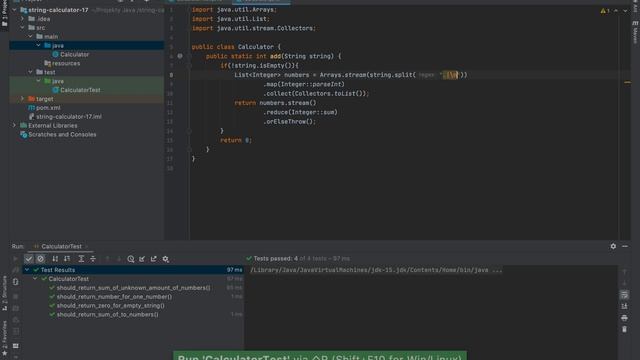
Task: Collapse CalculatorTest node in results
Action: click(35, 279)
